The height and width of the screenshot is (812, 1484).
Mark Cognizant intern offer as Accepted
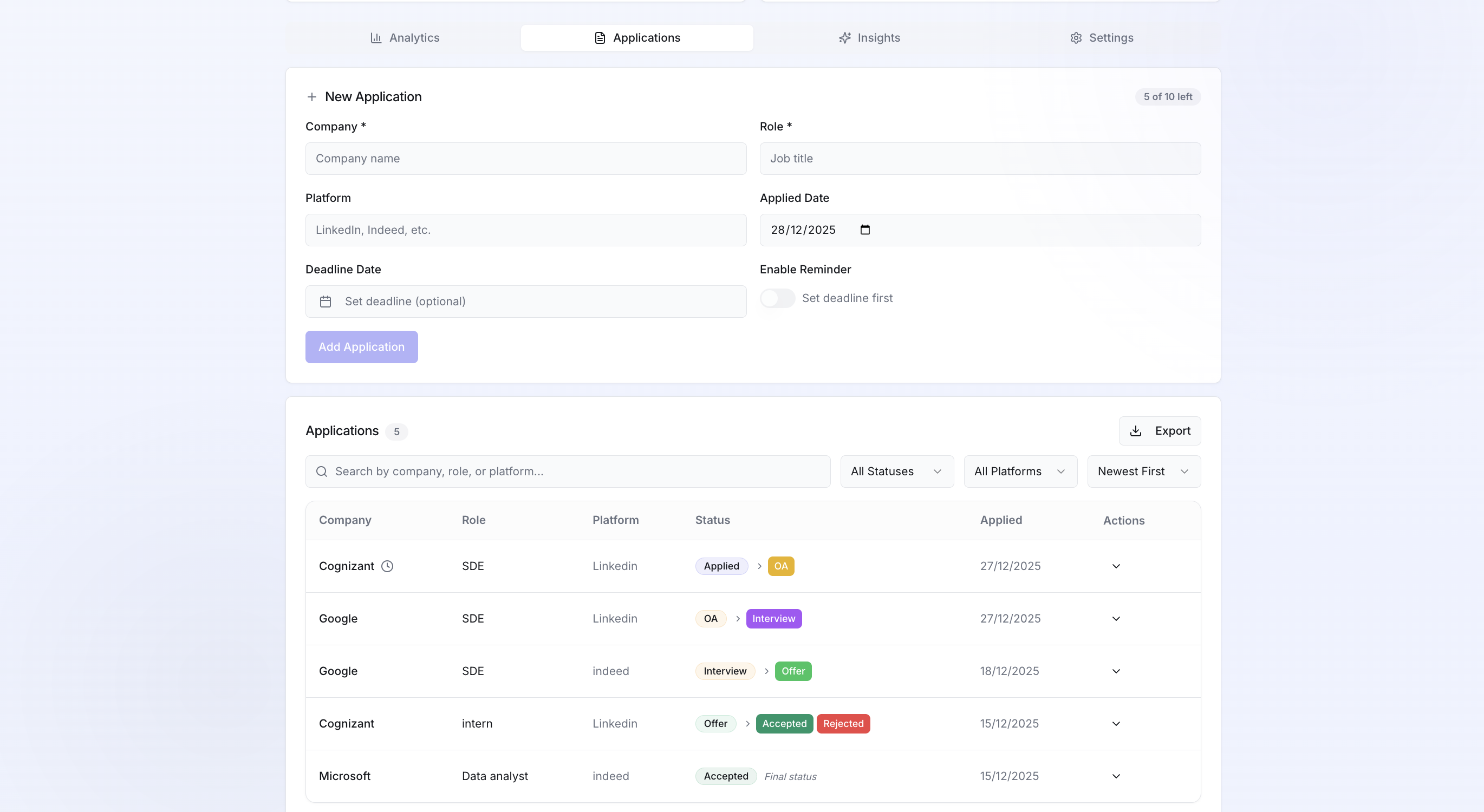(x=784, y=723)
